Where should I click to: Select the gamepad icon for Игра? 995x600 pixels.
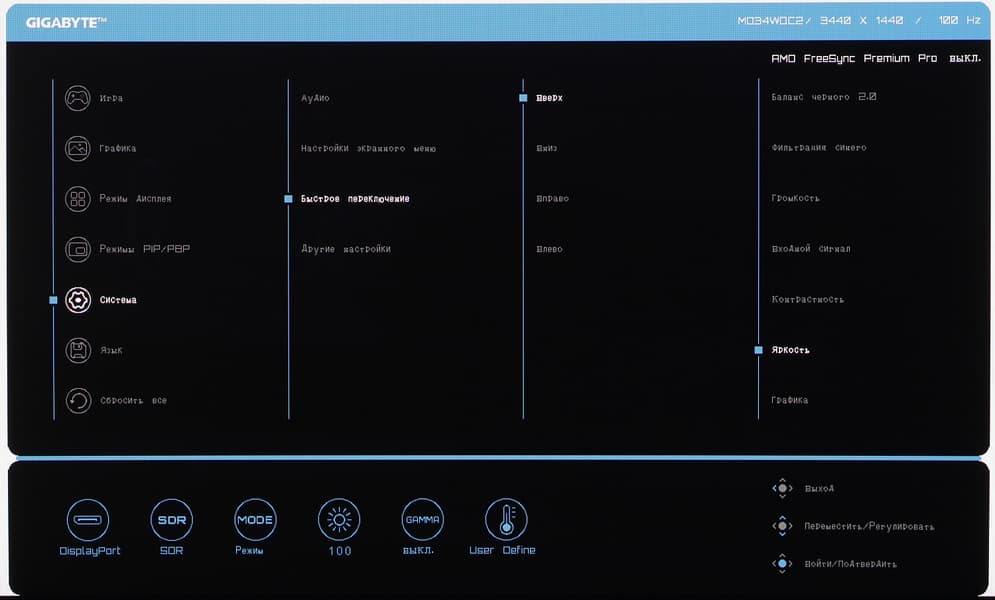77,98
